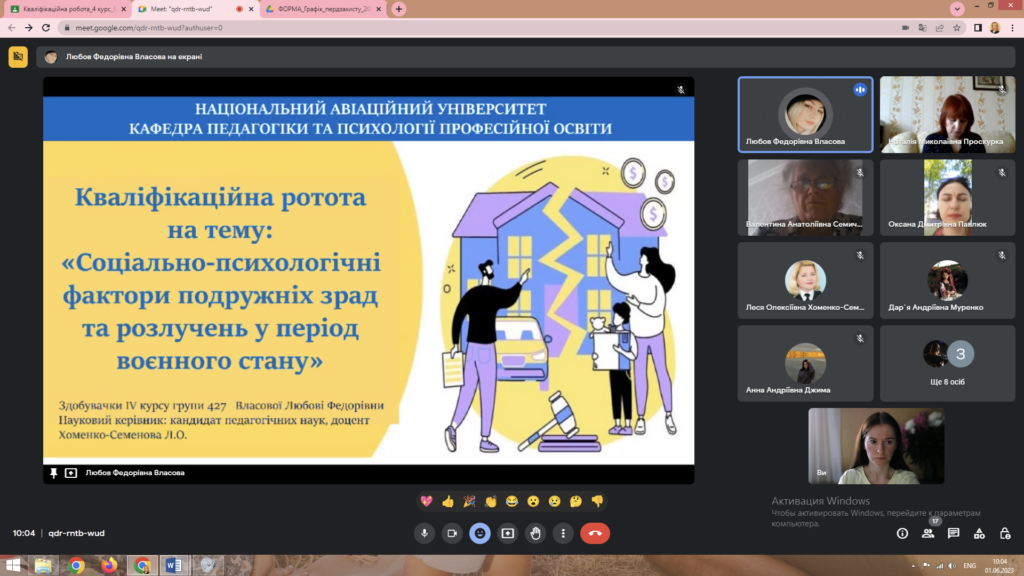Show the participants list panel
The width and height of the screenshot is (1024, 576).
pyautogui.click(x=928, y=533)
